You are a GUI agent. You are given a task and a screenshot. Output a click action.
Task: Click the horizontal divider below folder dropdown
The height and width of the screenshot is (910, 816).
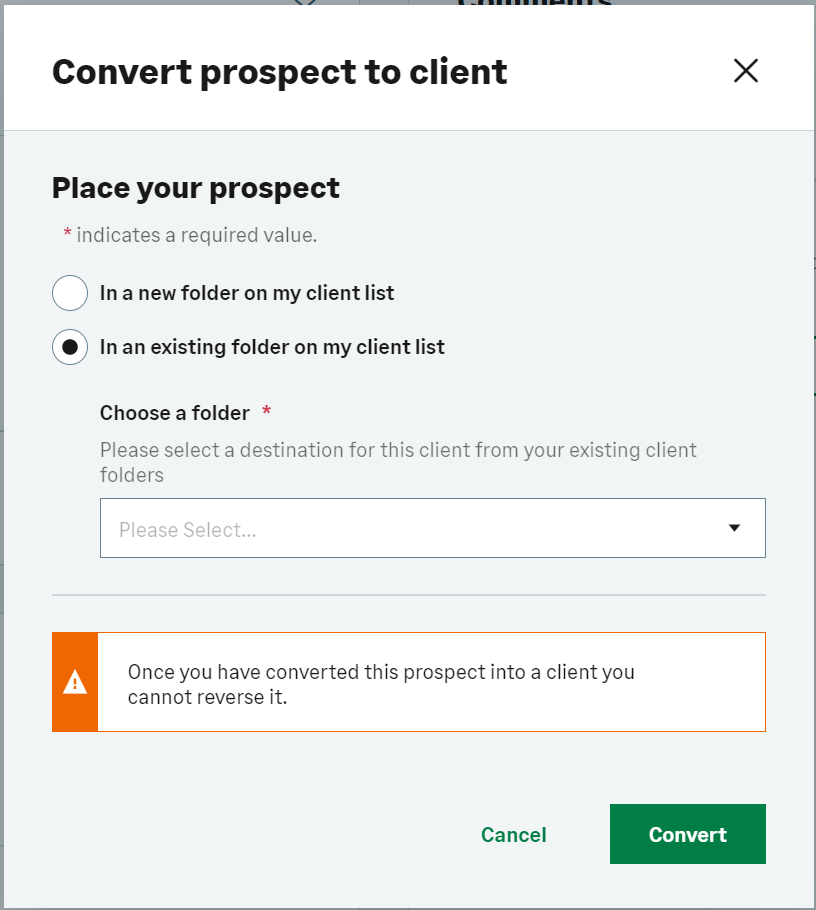(408, 595)
